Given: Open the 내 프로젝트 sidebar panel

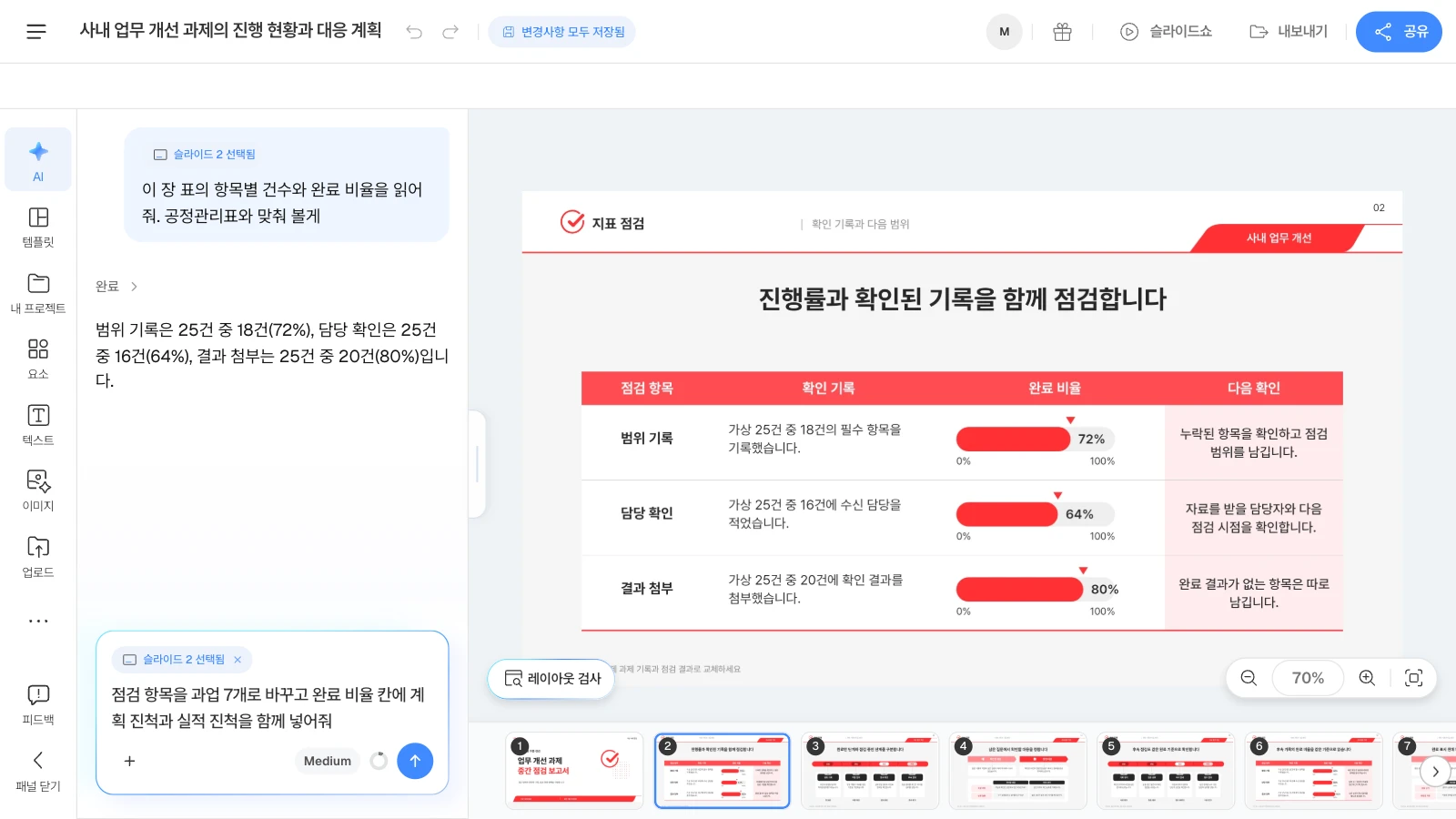Looking at the screenshot, I should click(x=38, y=293).
